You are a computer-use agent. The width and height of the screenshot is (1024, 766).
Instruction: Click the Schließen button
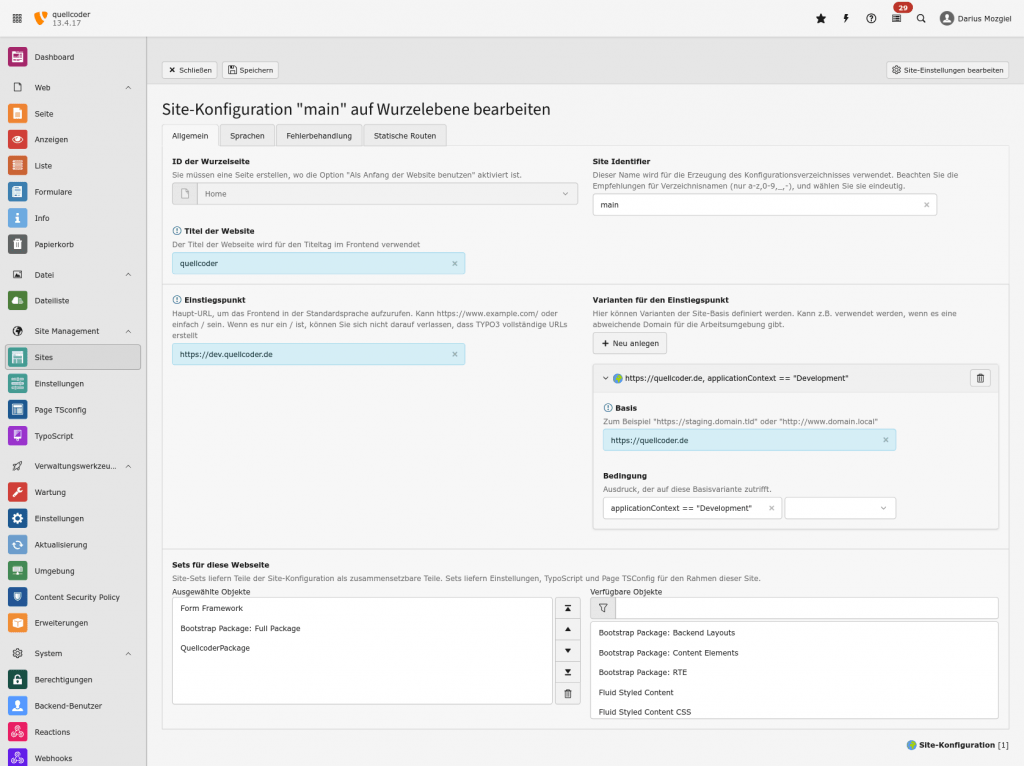tap(190, 70)
